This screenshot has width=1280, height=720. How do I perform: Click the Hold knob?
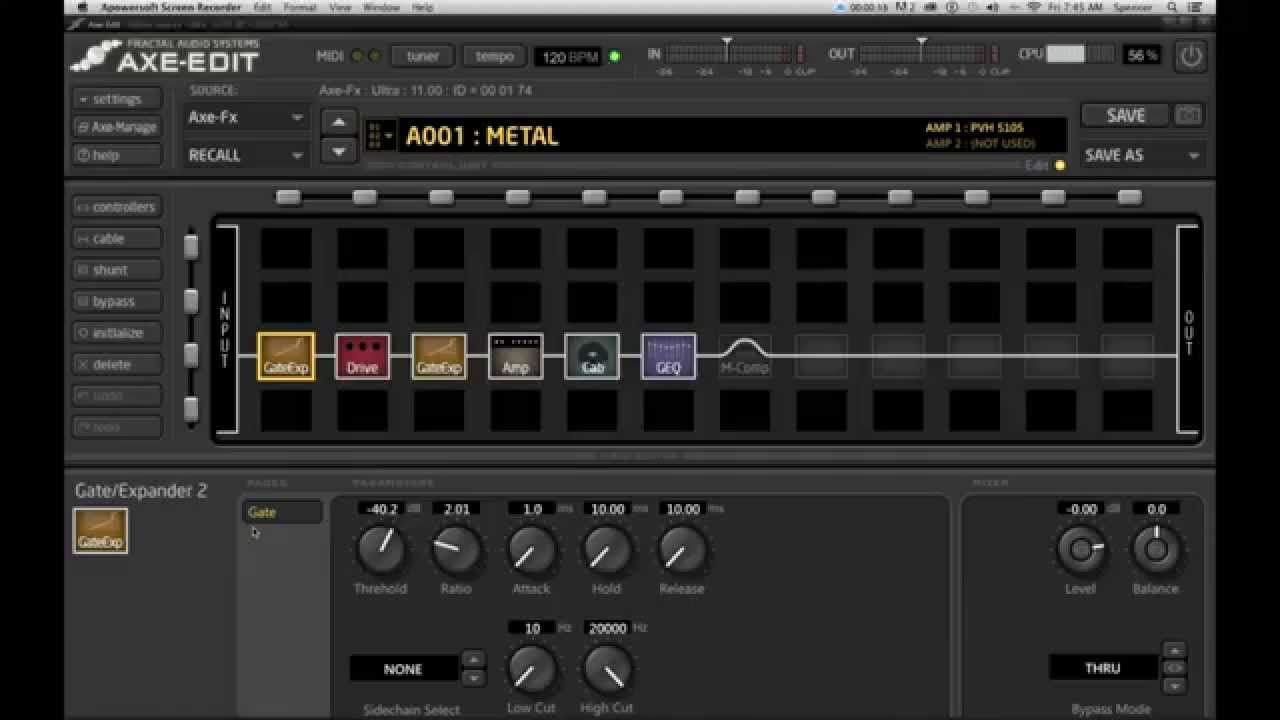(x=607, y=549)
